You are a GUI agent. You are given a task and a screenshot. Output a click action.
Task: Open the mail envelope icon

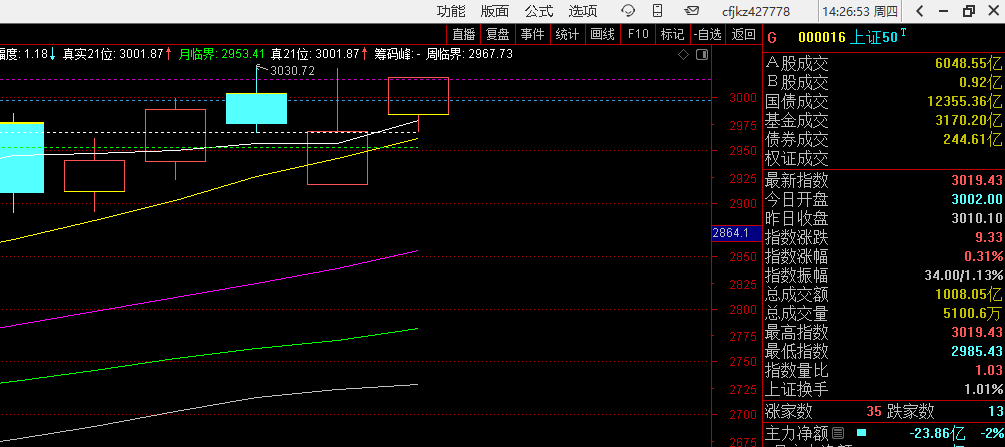pos(692,11)
